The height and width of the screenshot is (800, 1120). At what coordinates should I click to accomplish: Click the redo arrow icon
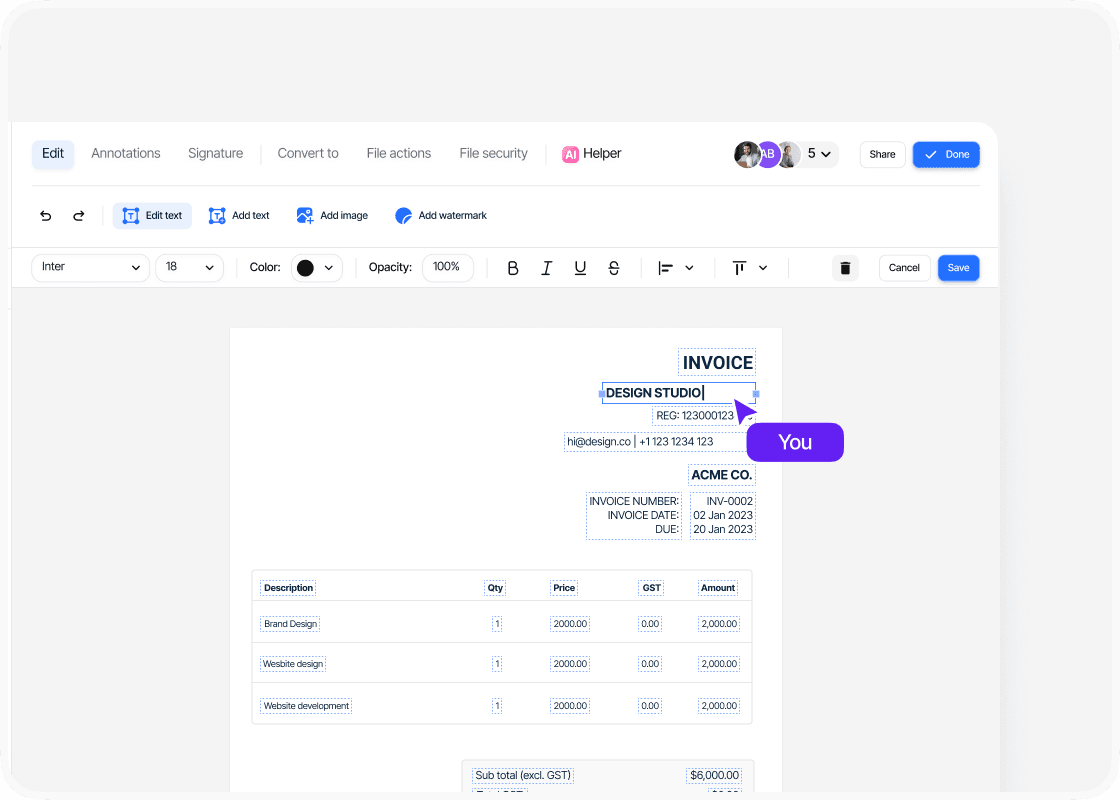[79, 216]
